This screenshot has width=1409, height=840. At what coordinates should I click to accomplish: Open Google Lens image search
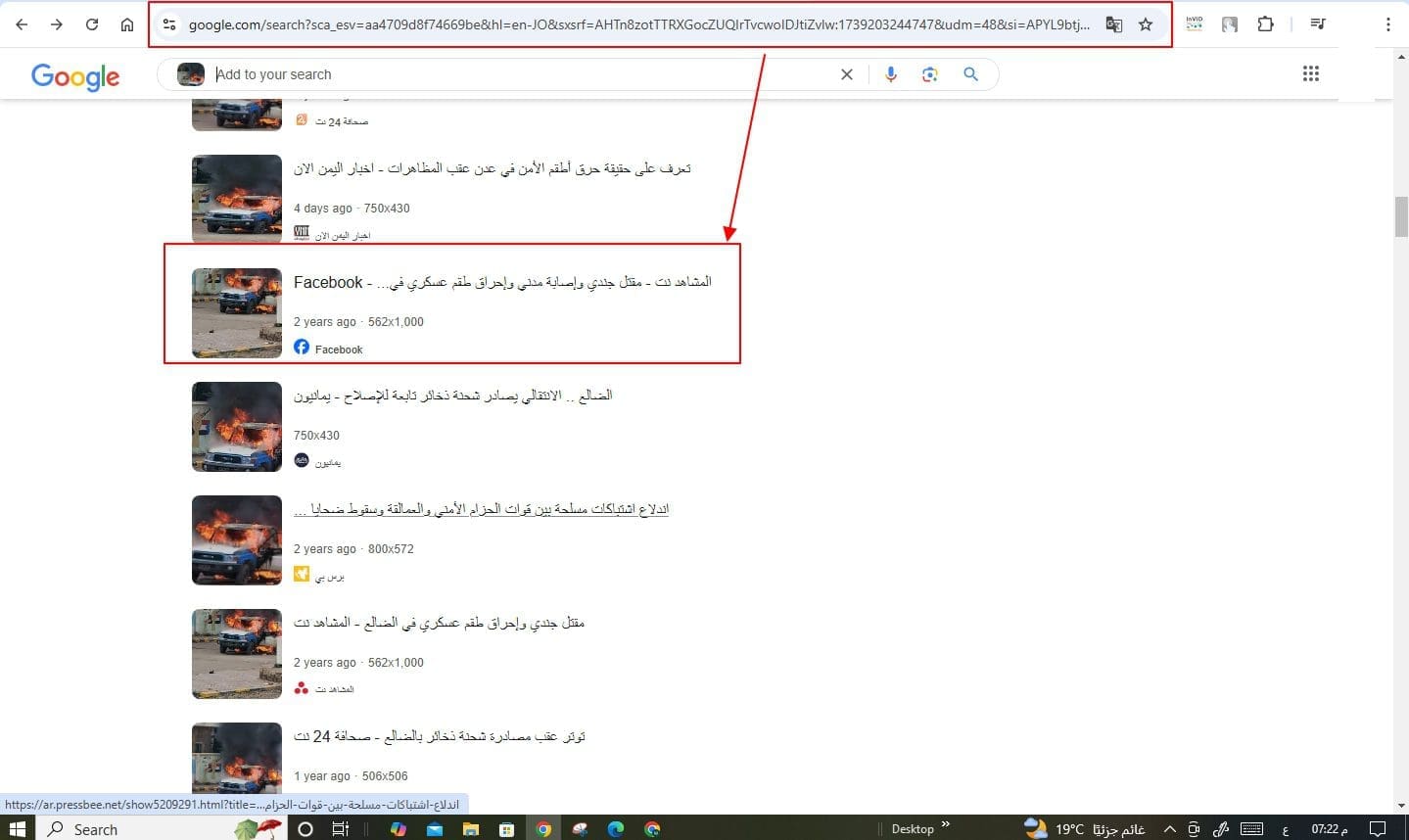[929, 74]
